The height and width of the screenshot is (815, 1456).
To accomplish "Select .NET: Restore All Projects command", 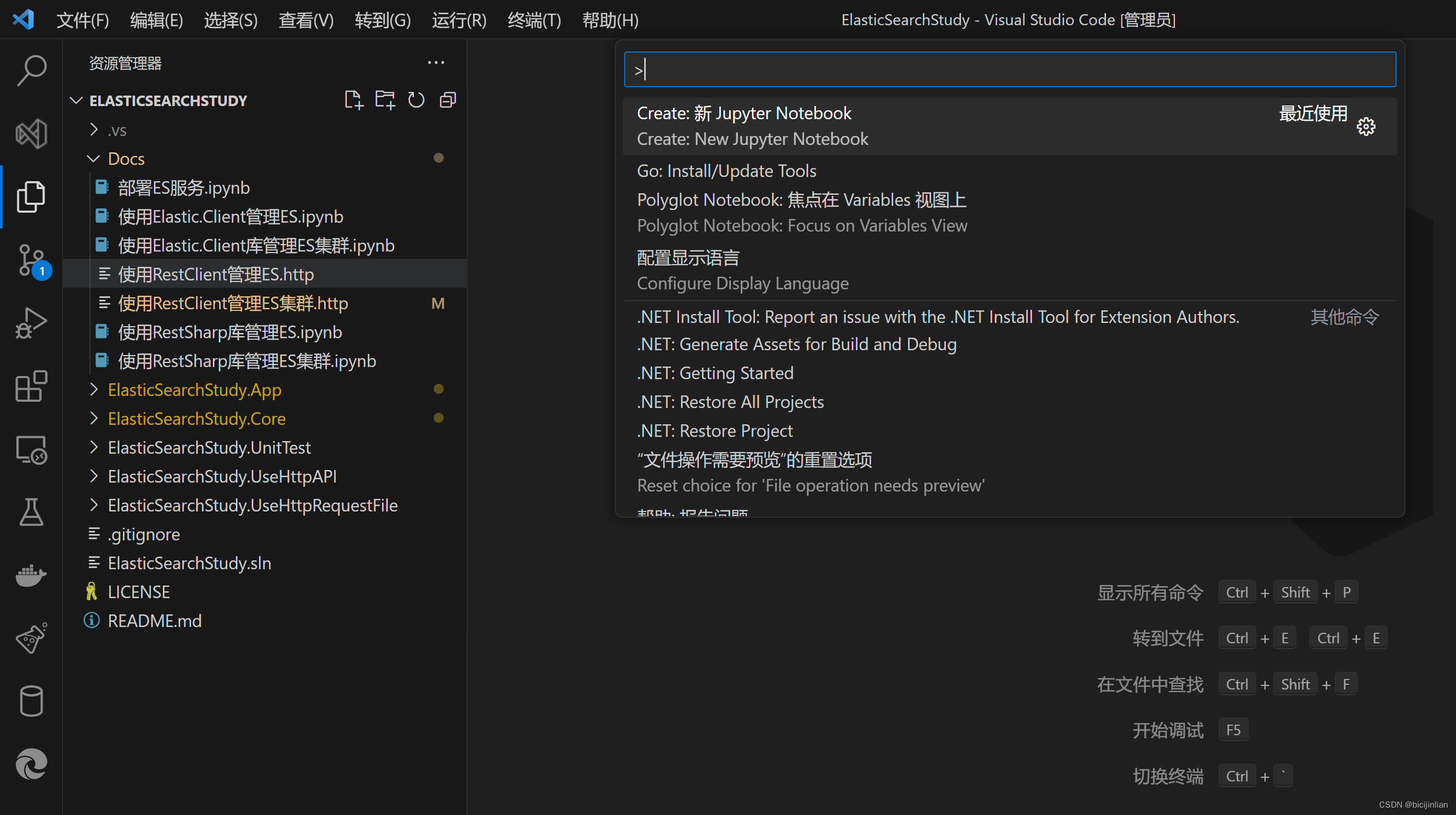I will [x=730, y=402].
